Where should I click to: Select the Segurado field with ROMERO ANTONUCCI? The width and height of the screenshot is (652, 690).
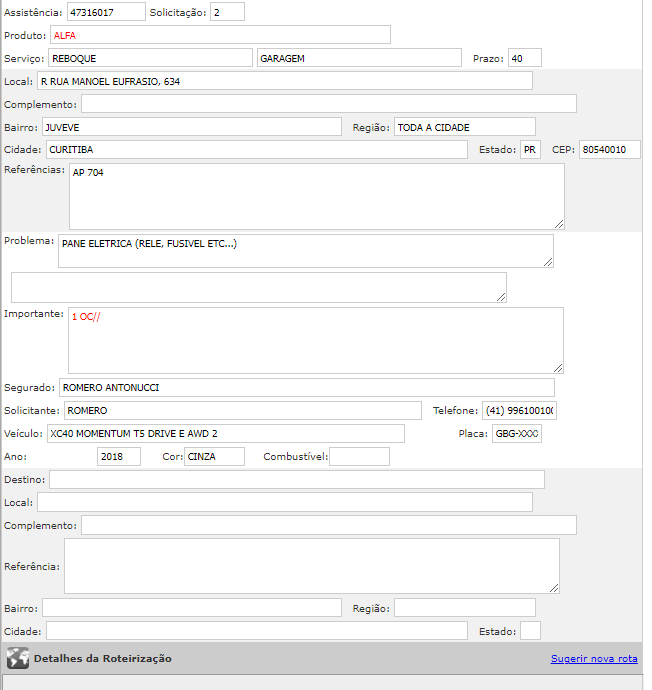(x=306, y=387)
